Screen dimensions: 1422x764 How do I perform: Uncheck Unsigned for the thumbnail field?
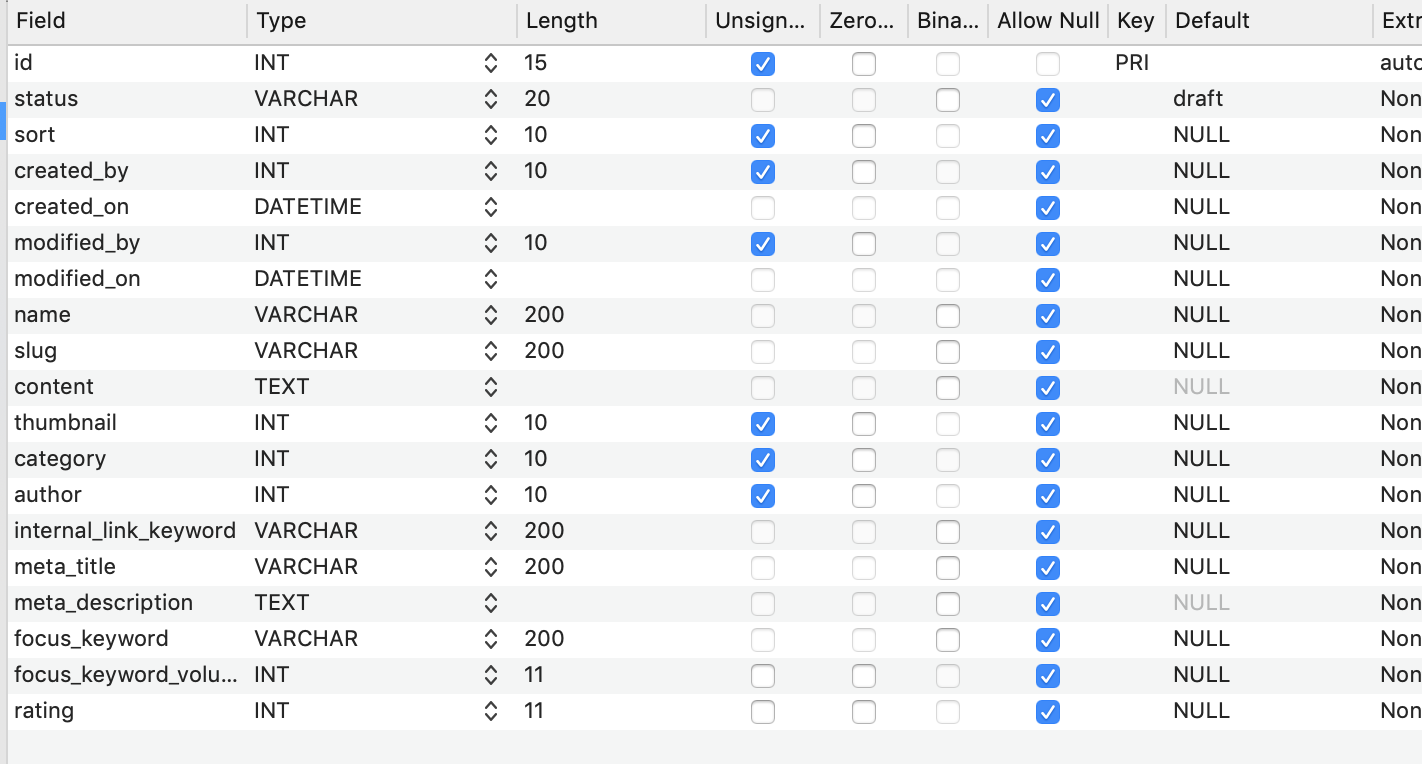point(762,424)
